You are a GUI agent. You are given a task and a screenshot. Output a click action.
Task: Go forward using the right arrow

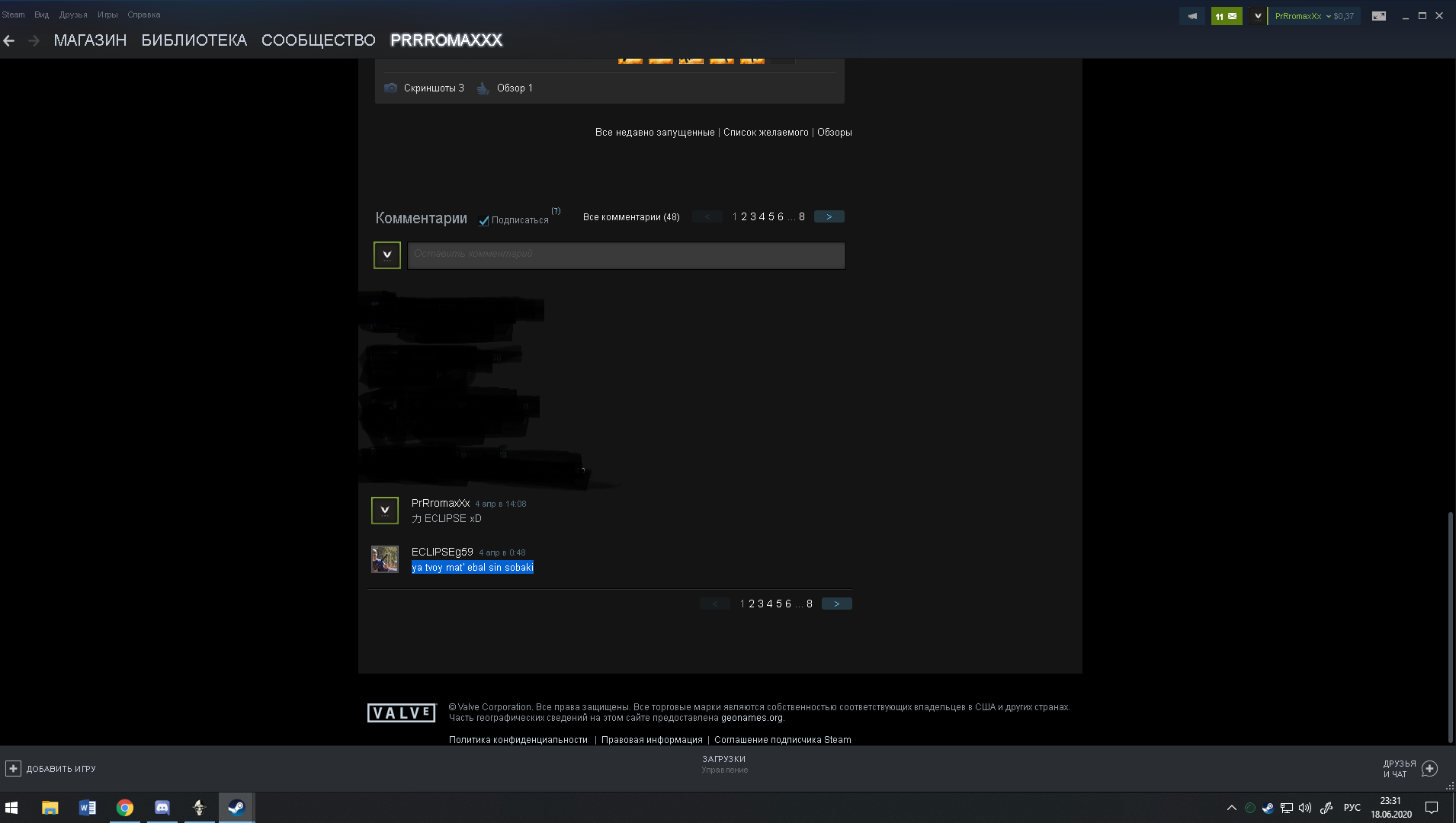click(x=34, y=40)
